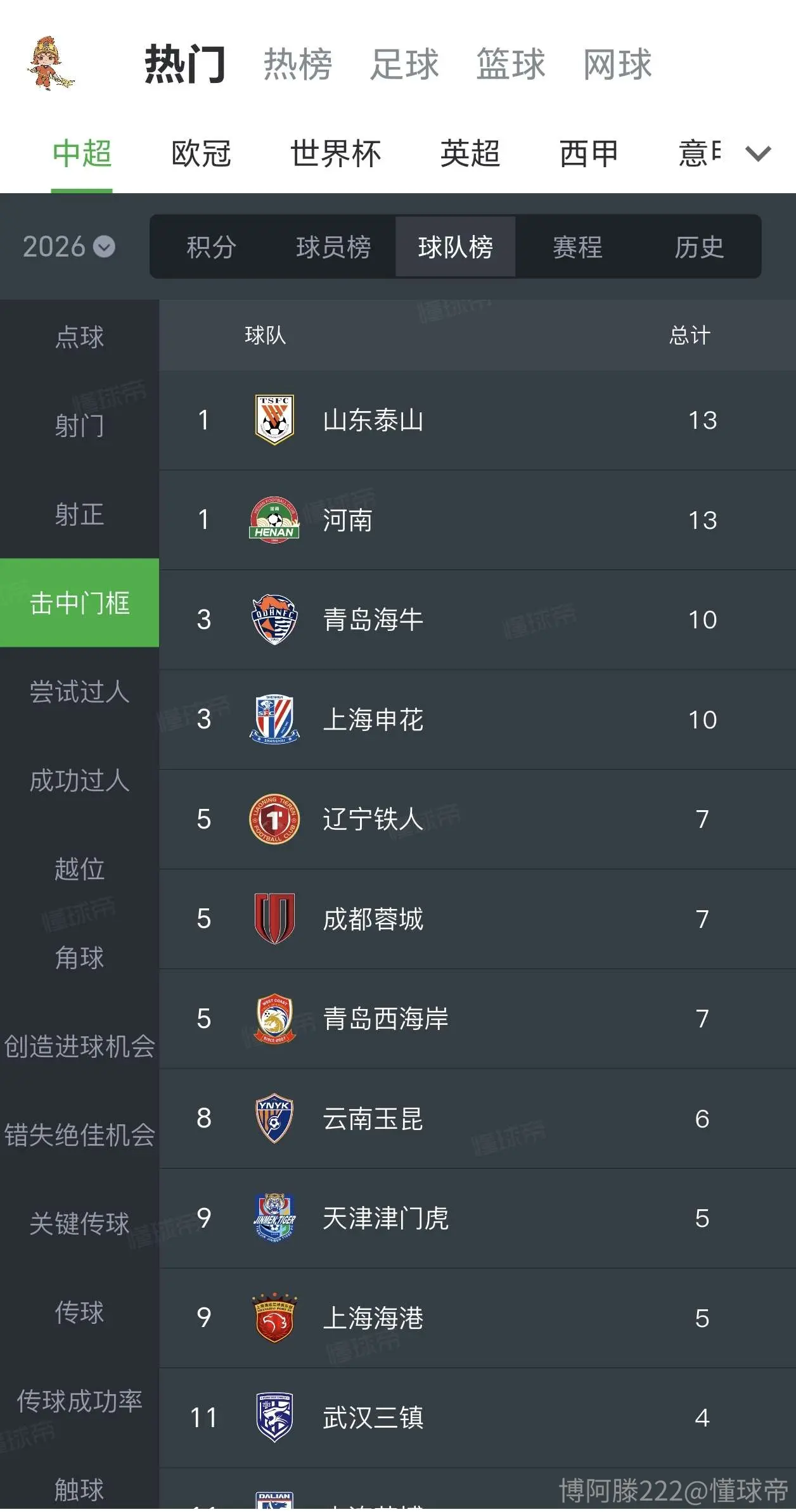Image resolution: width=796 pixels, height=1512 pixels.
Task: Tap Liaoning Tieren round logo
Action: click(x=274, y=819)
